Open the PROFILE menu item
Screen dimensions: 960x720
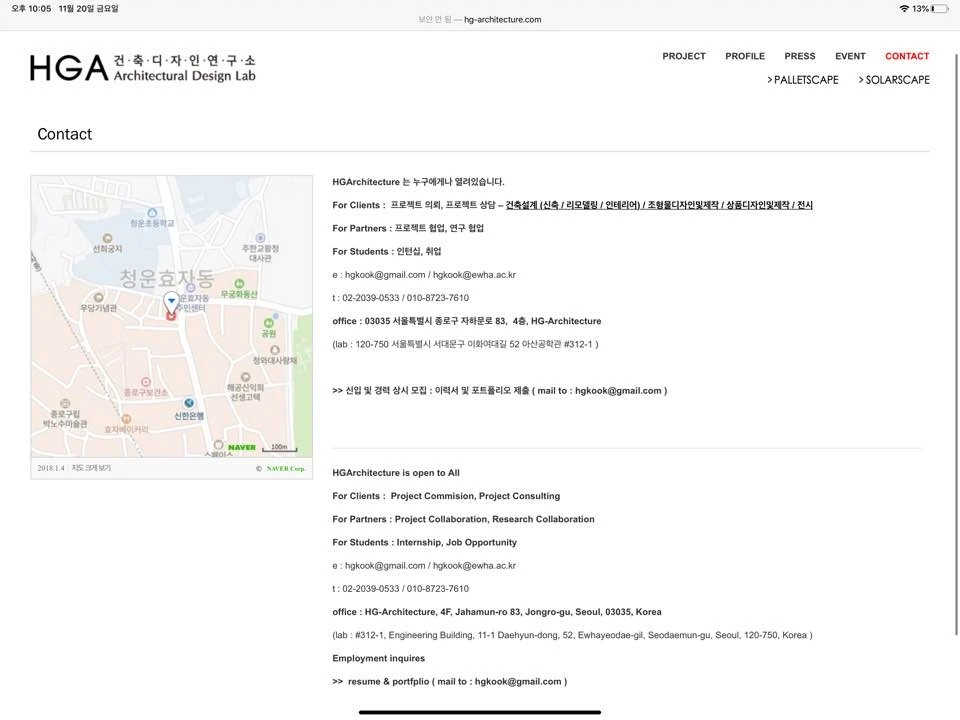click(744, 56)
